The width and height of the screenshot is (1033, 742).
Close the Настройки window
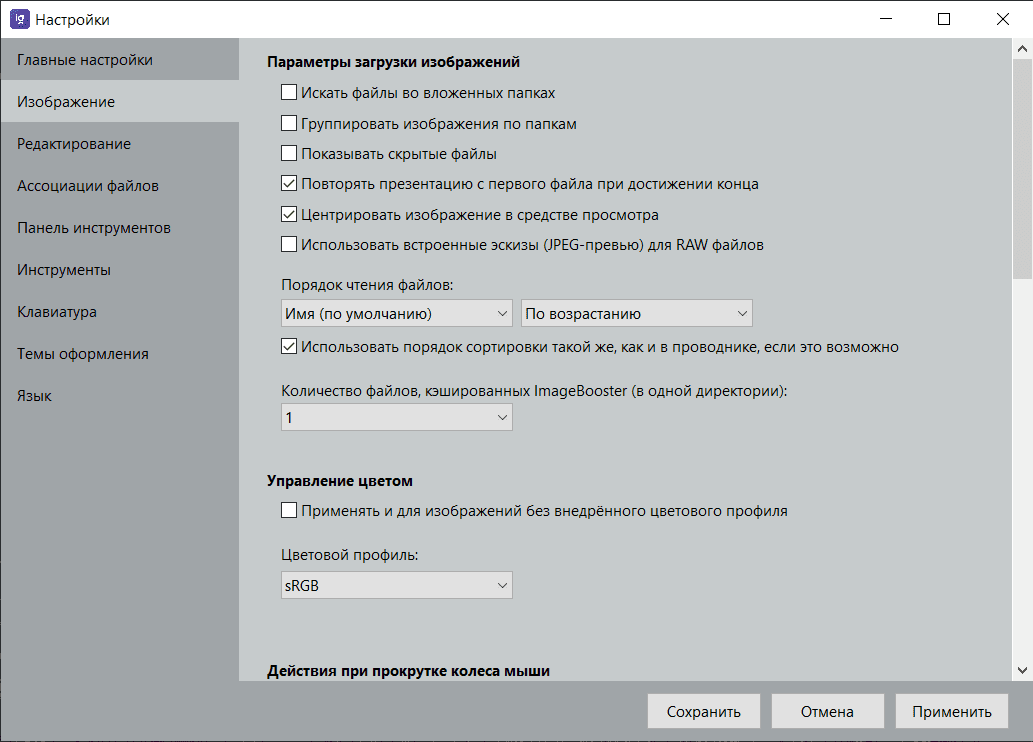click(1002, 19)
